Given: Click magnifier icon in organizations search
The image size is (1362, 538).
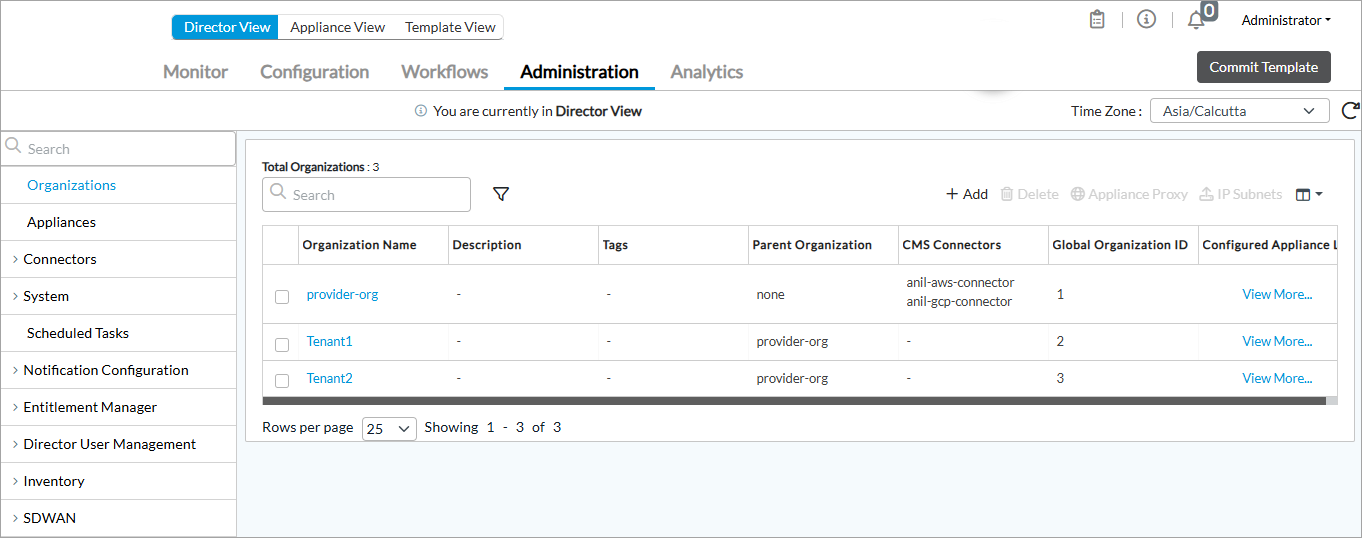Looking at the screenshot, I should tap(279, 194).
